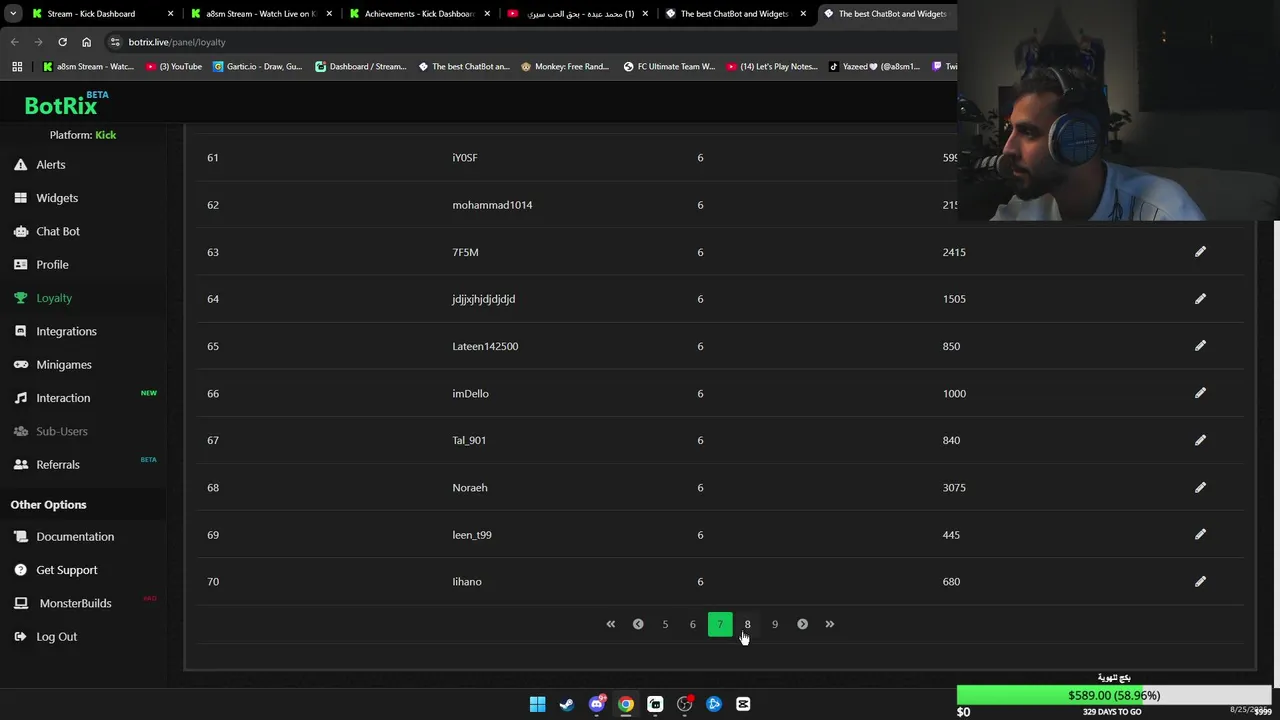Open Steam from the taskbar
This screenshot has height=720, width=1280.
(567, 704)
